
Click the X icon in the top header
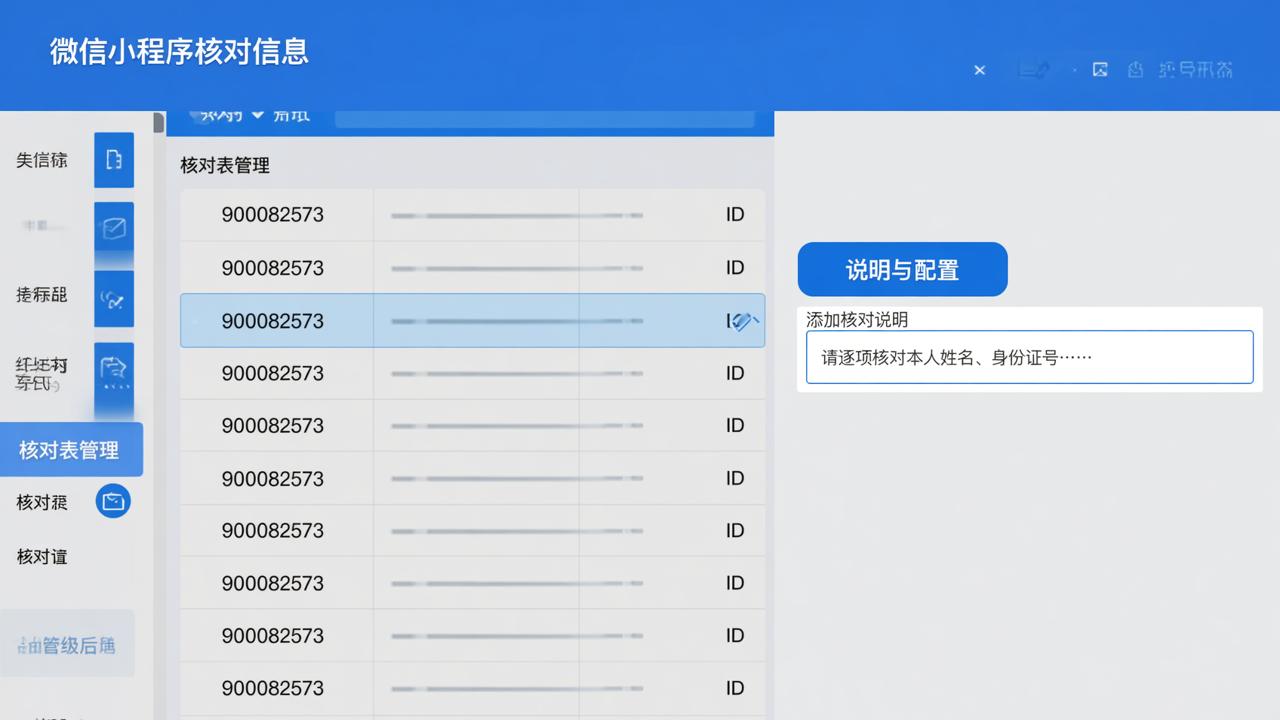point(980,70)
